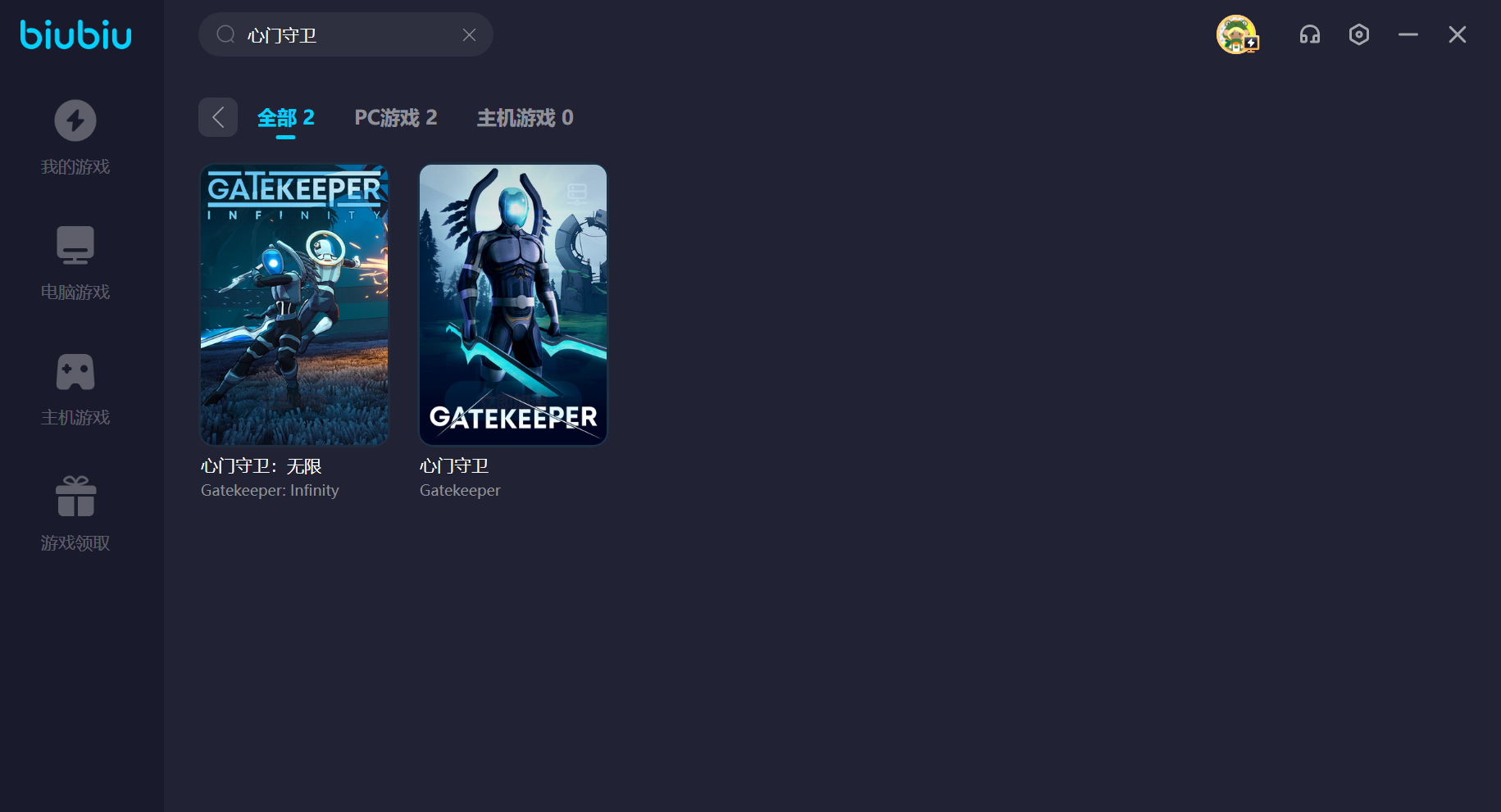
Task: Click the 我的游戏 sidebar label
Action: click(x=75, y=167)
